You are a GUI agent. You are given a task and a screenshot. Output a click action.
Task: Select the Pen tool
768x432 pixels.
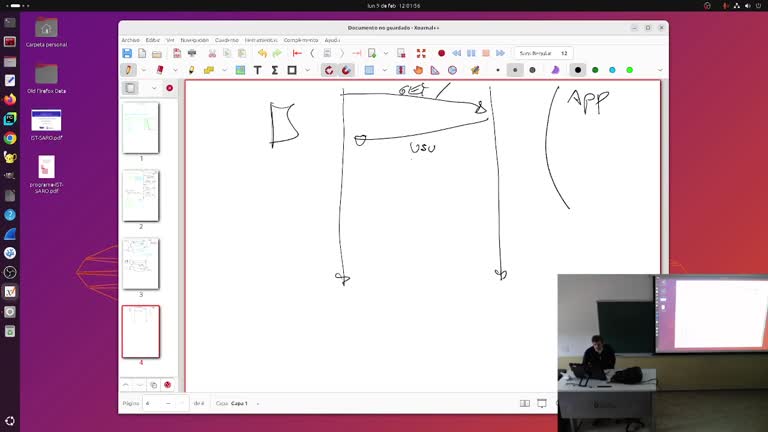(128, 70)
